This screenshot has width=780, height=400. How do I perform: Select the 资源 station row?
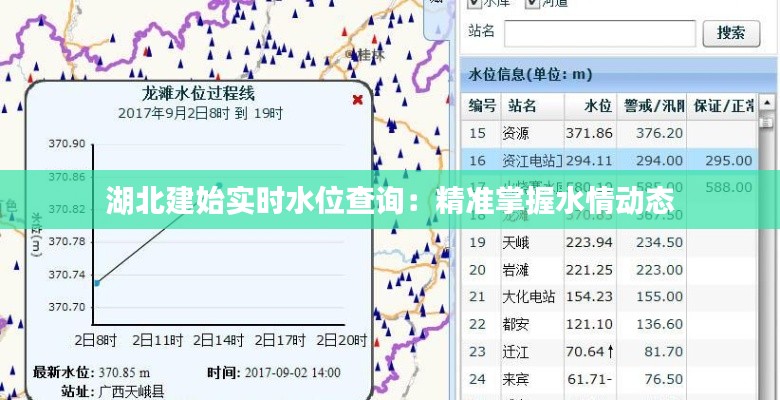609,133
